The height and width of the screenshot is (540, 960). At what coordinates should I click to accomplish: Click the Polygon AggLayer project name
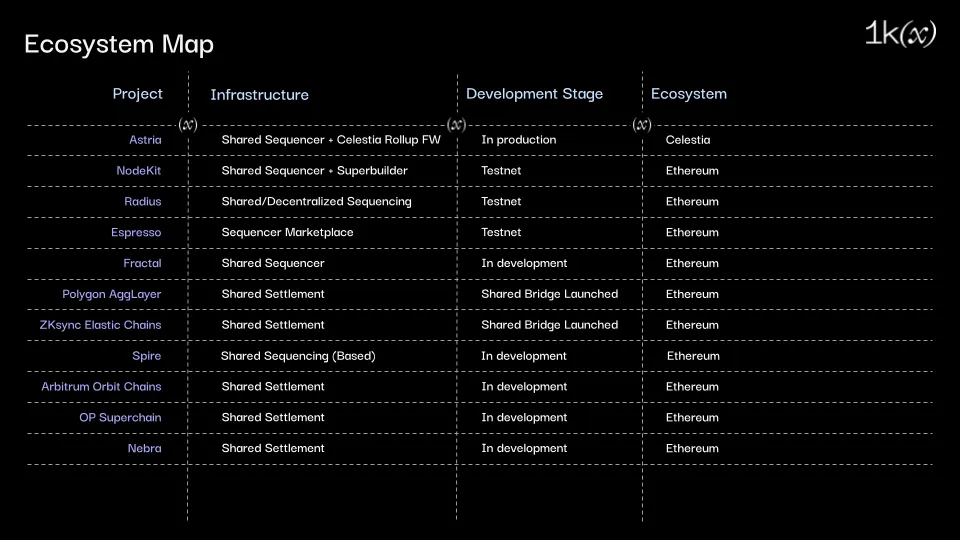click(x=111, y=295)
